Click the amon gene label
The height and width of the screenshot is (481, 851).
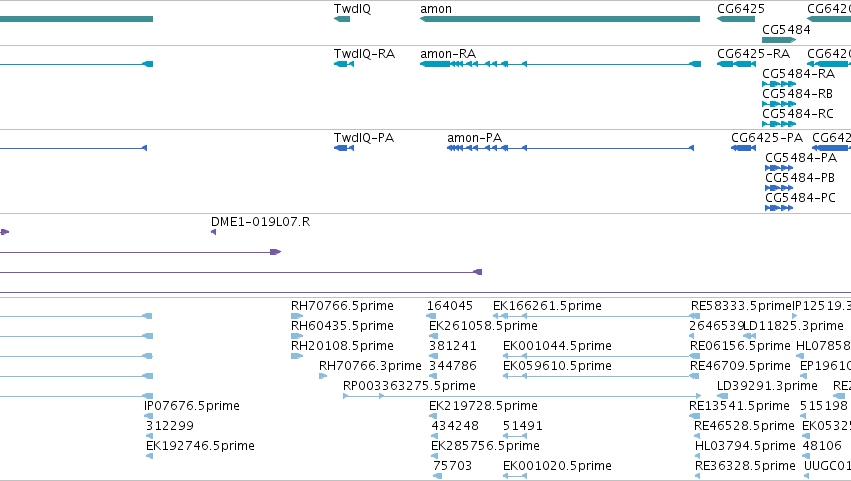pyautogui.click(x=436, y=9)
